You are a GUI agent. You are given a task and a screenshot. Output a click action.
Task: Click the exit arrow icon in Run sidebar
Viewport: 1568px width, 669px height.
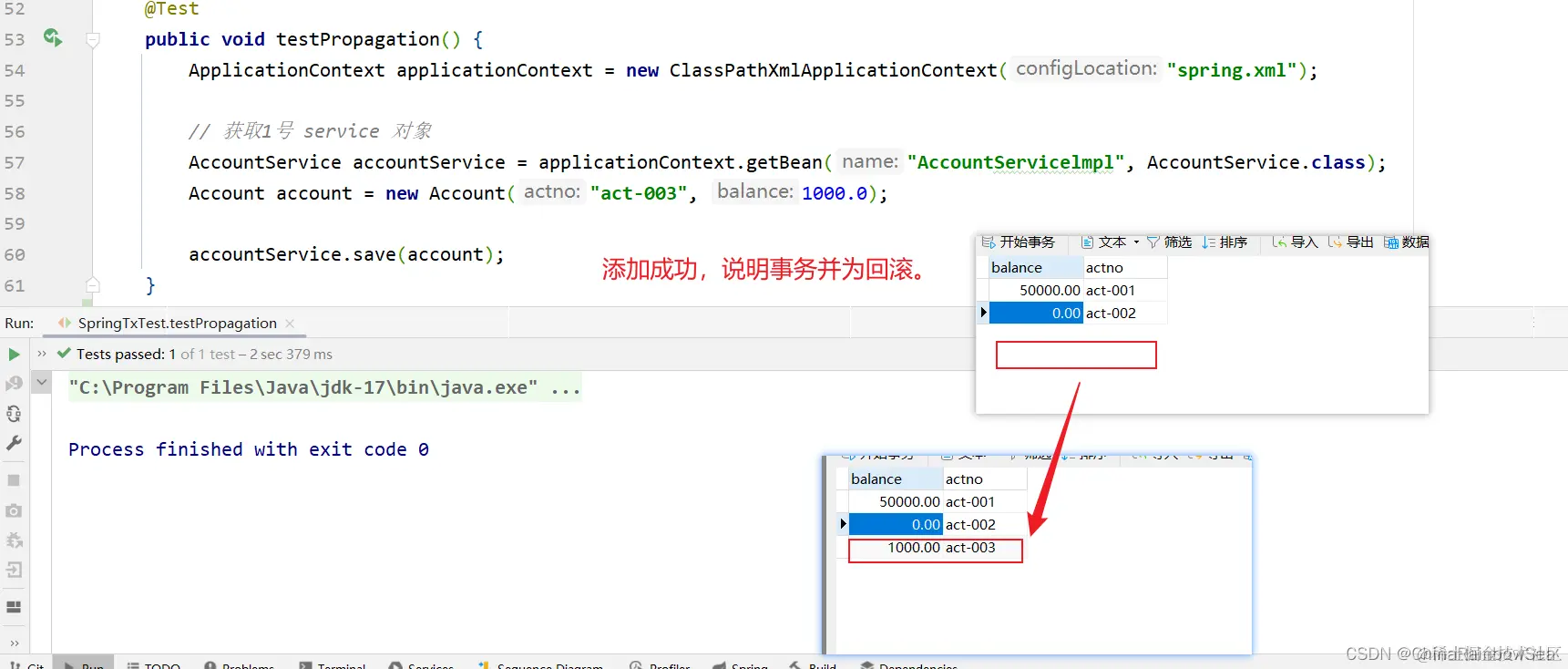coord(14,571)
